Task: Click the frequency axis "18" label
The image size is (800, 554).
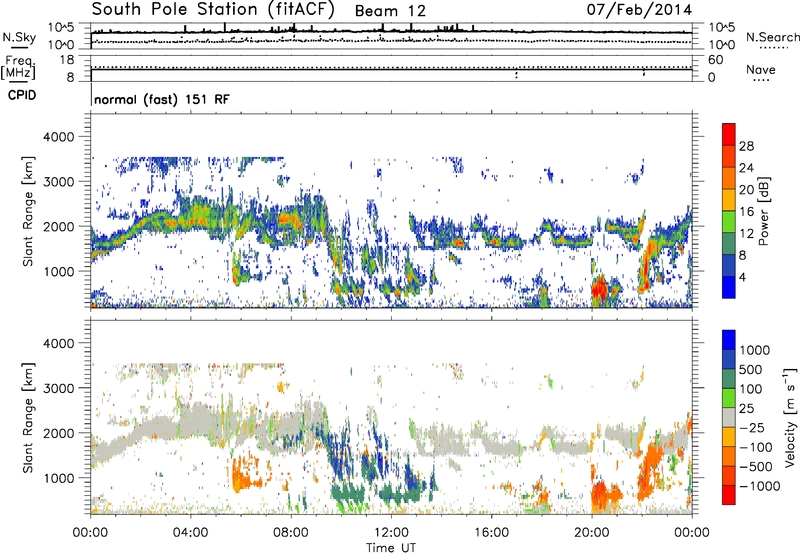Action: (x=67, y=60)
